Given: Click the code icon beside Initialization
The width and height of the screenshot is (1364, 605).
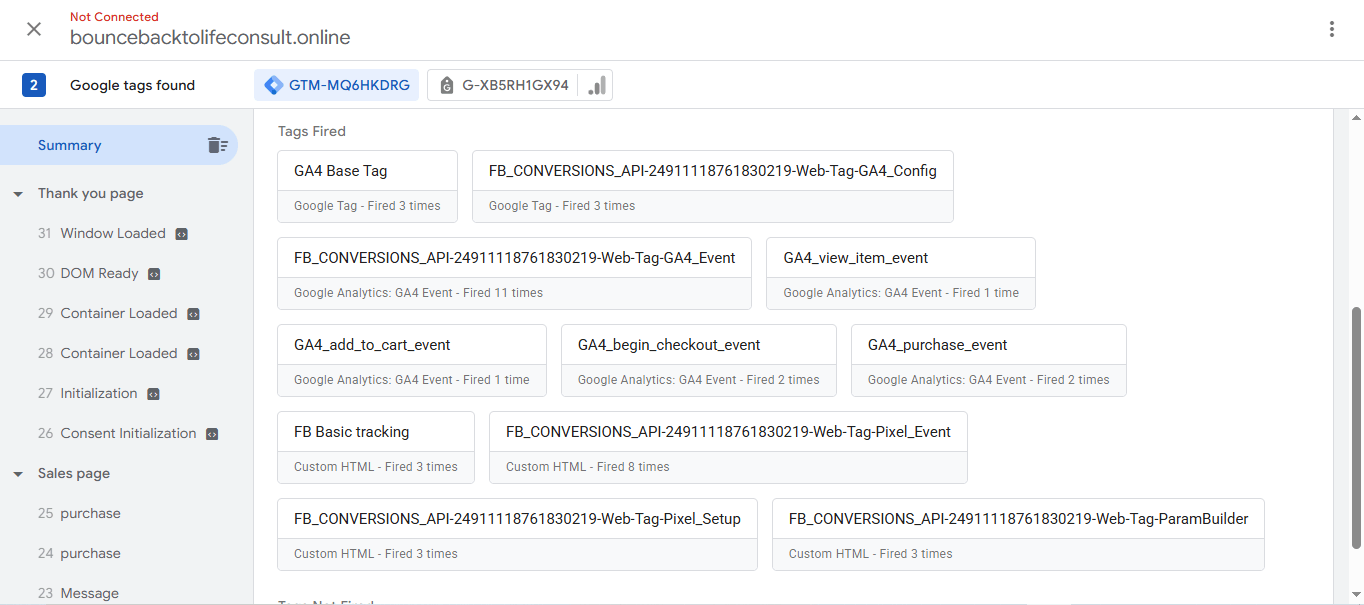Looking at the screenshot, I should click(153, 394).
